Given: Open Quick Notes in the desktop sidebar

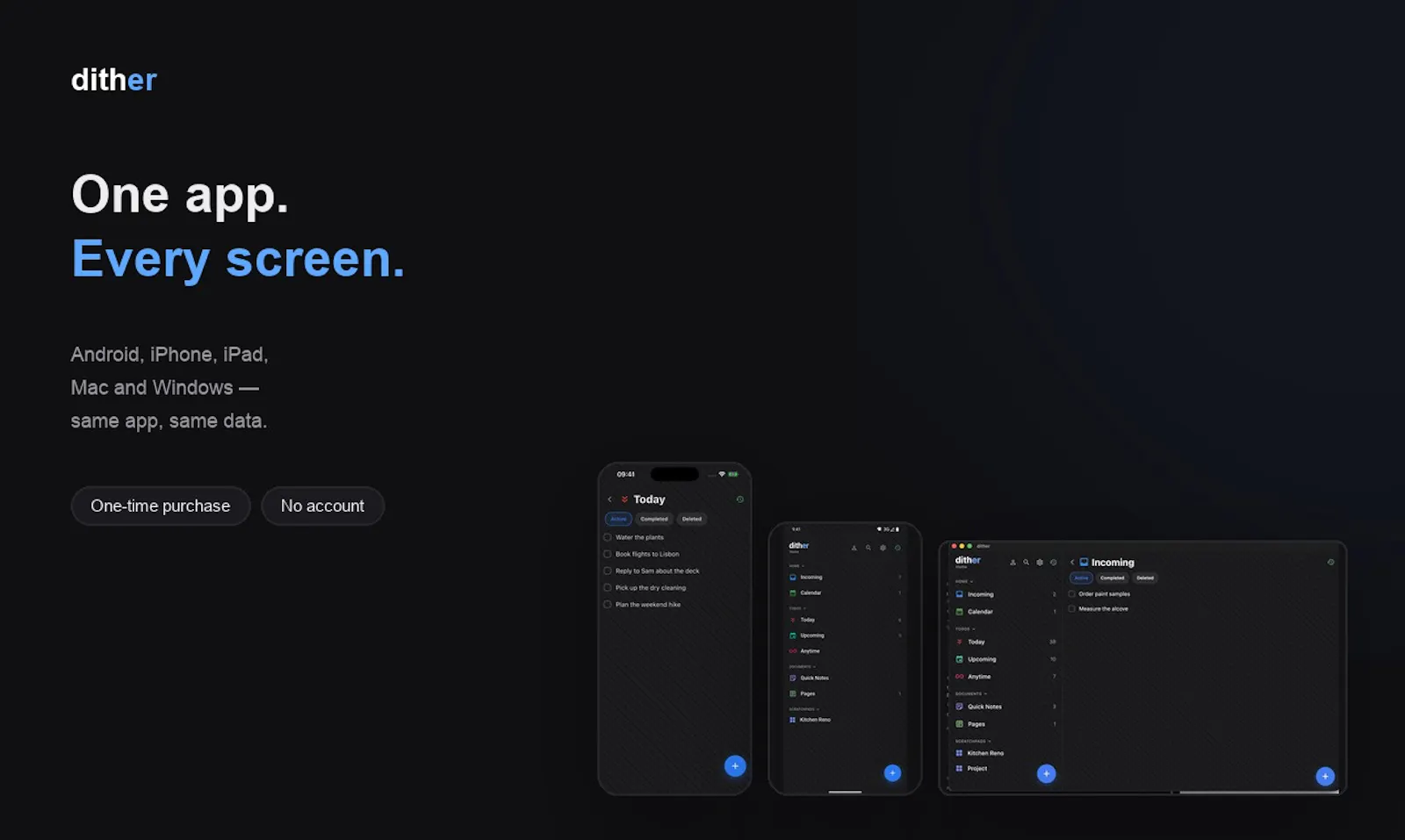Looking at the screenshot, I should (1005, 707).
